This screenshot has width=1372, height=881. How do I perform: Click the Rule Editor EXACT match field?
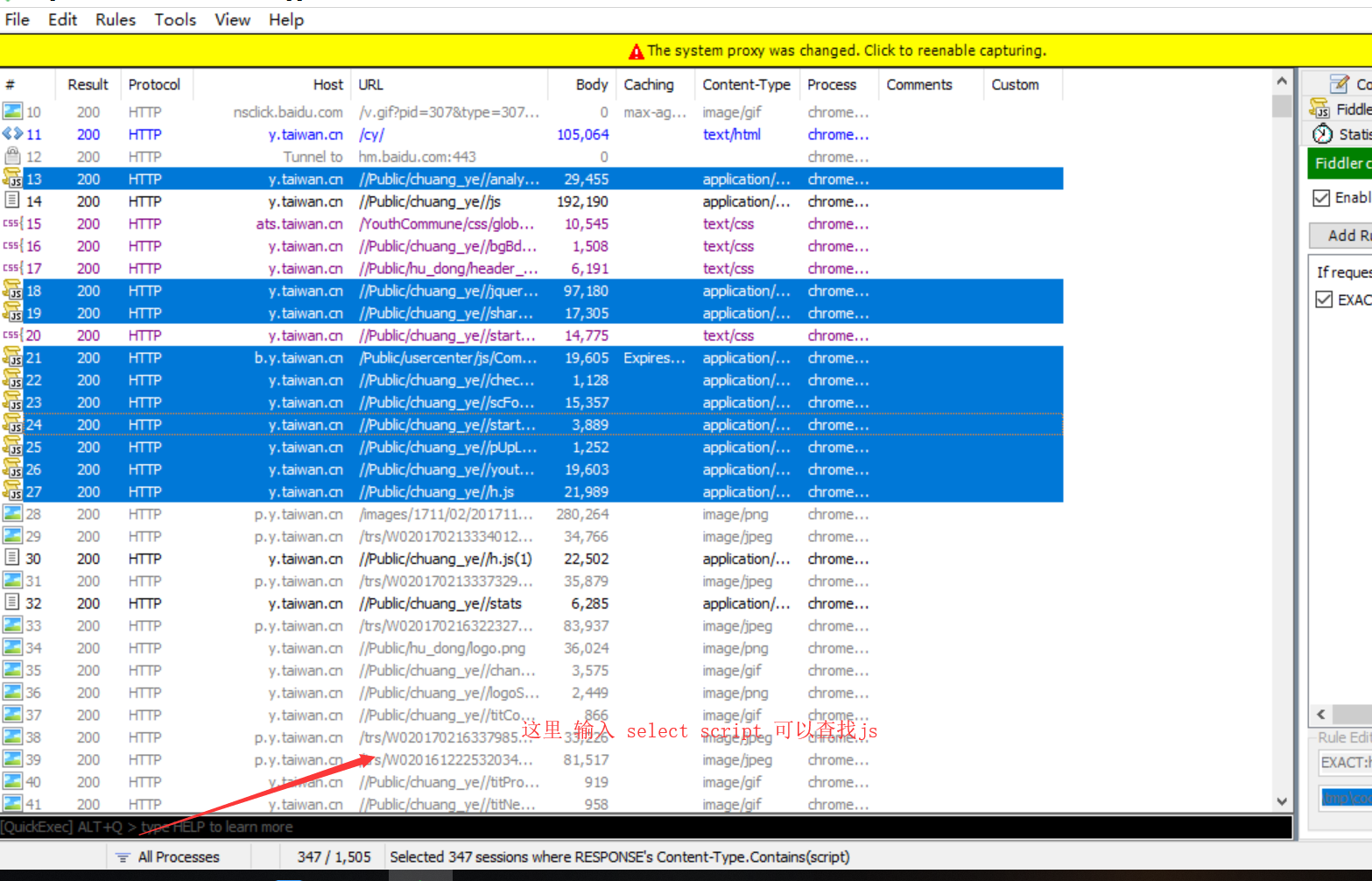pyautogui.click(x=1346, y=763)
